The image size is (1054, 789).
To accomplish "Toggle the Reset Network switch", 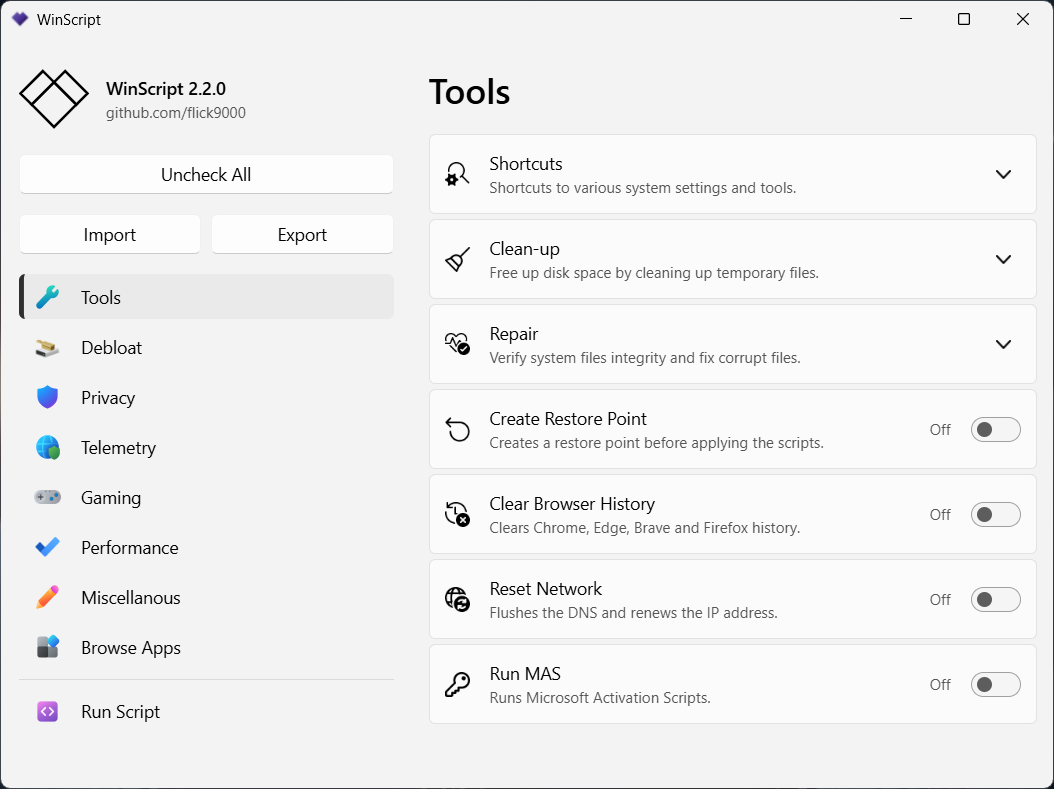I will (x=995, y=600).
